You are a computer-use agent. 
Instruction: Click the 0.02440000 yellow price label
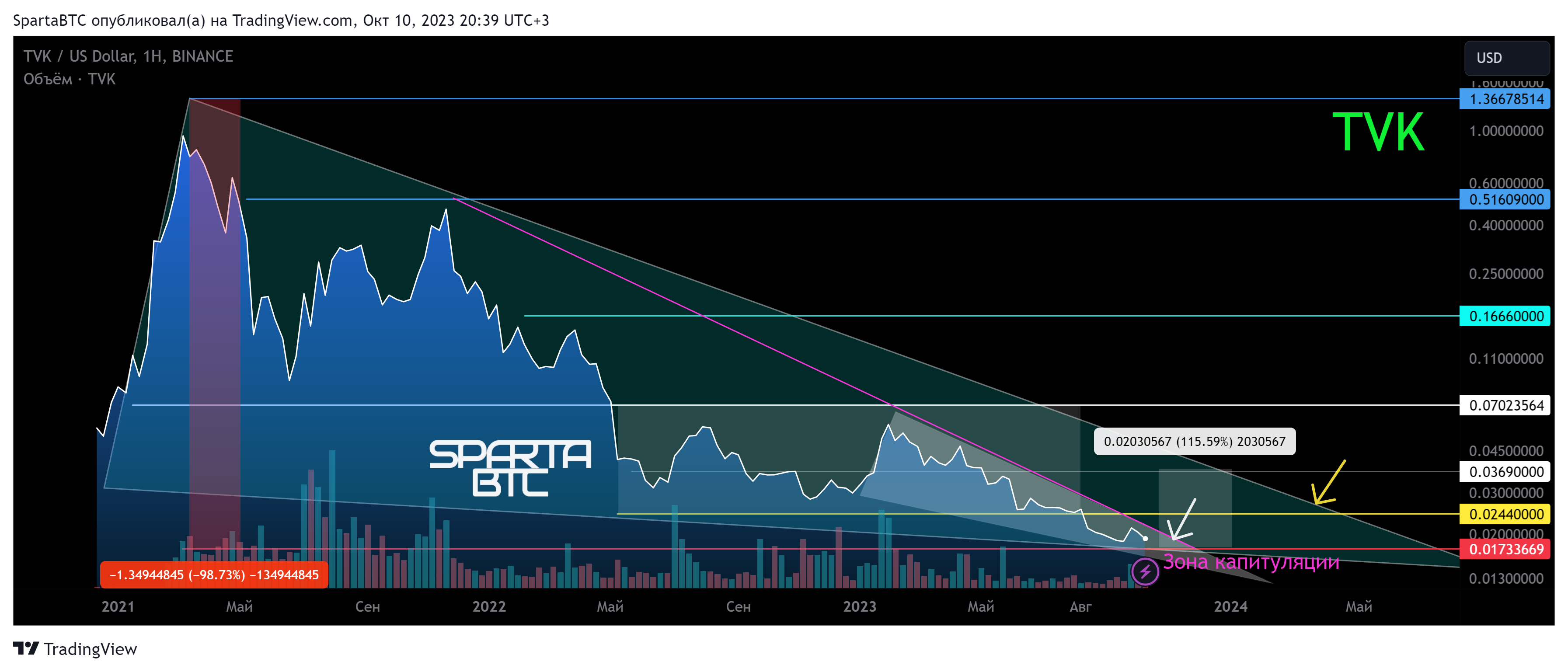(1504, 514)
